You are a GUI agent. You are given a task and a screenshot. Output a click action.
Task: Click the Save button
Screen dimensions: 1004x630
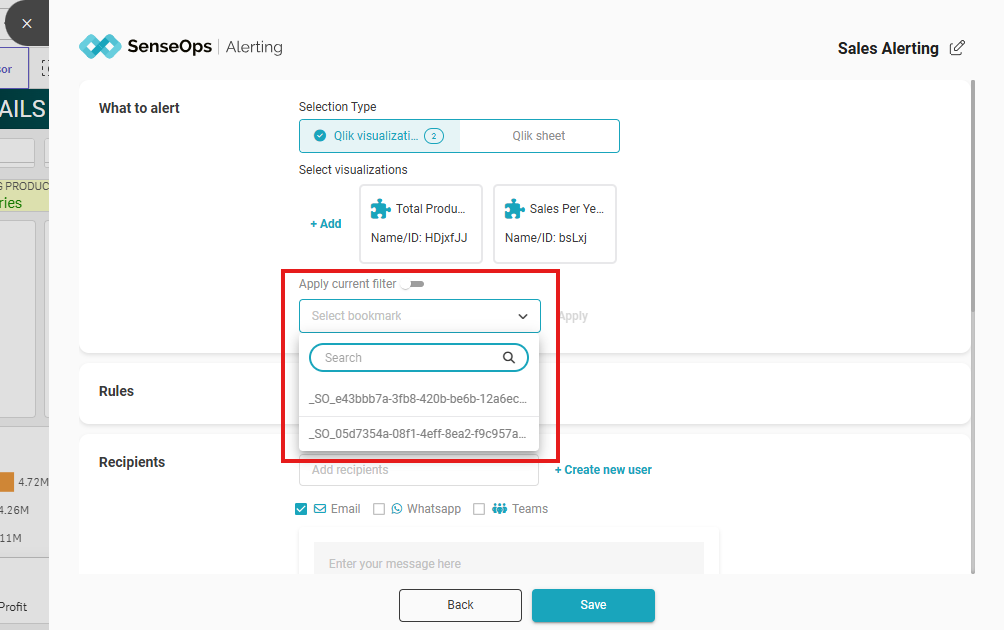(594, 605)
